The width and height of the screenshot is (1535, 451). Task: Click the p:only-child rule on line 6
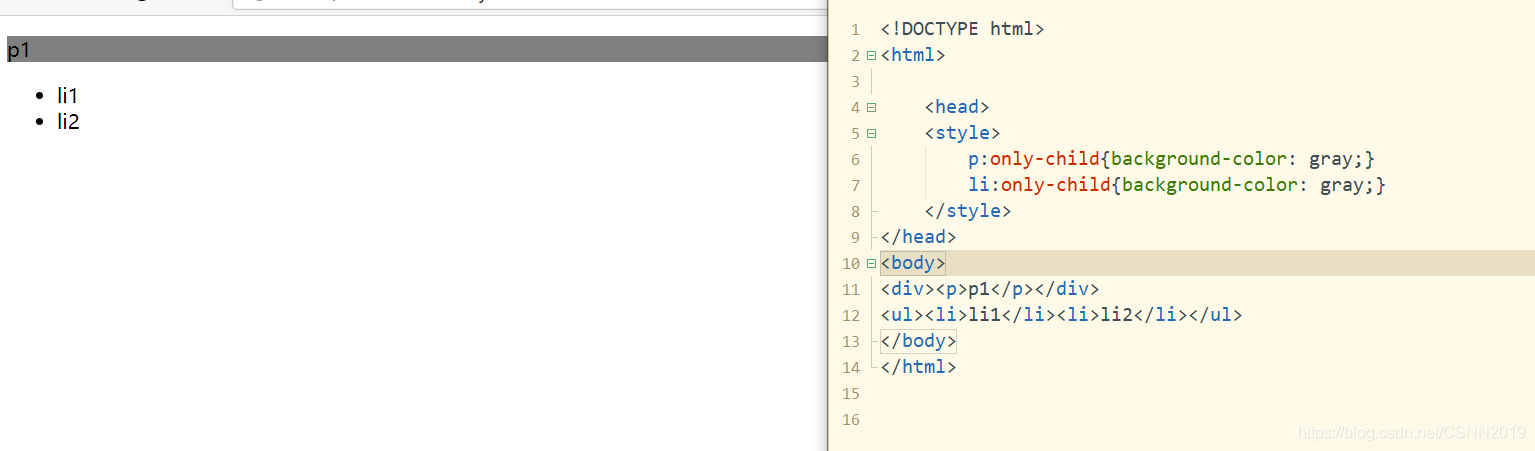[x=1172, y=159]
